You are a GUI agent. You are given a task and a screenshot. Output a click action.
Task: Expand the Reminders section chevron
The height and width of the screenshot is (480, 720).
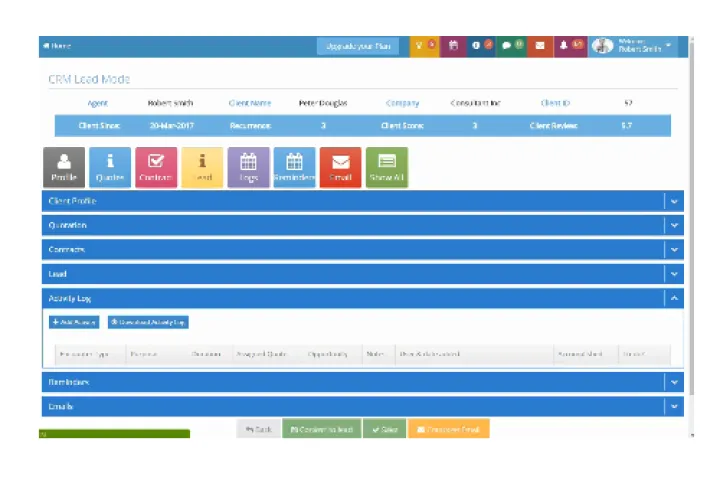674,382
